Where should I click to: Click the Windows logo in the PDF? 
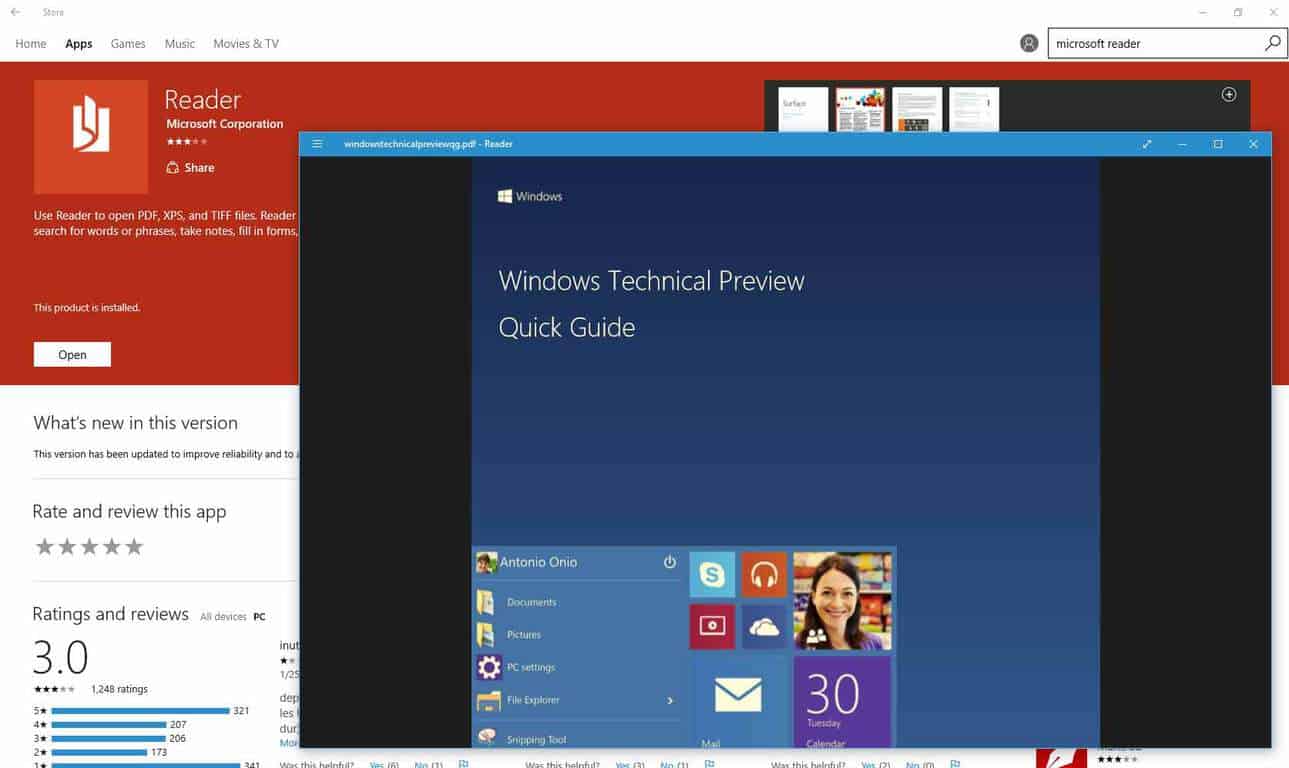tap(505, 196)
